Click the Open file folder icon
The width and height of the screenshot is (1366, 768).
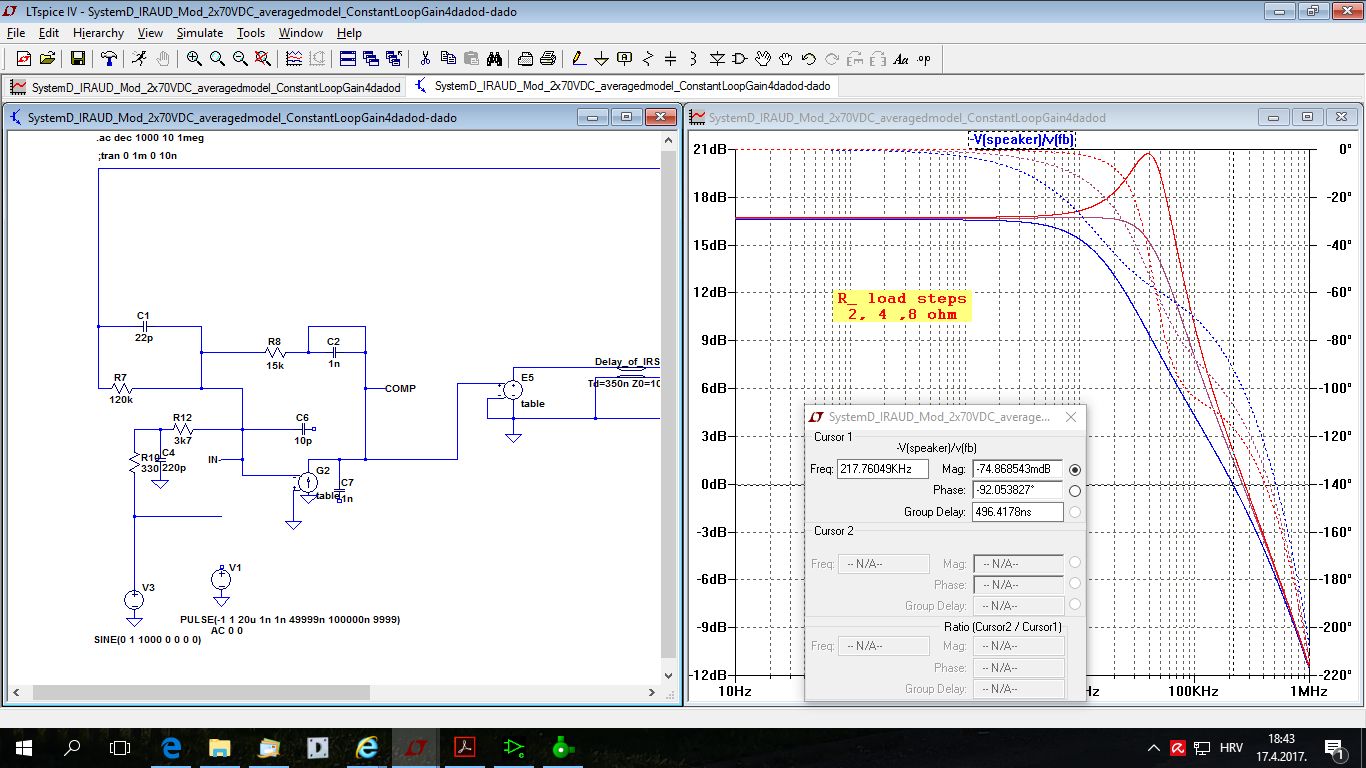(x=47, y=59)
